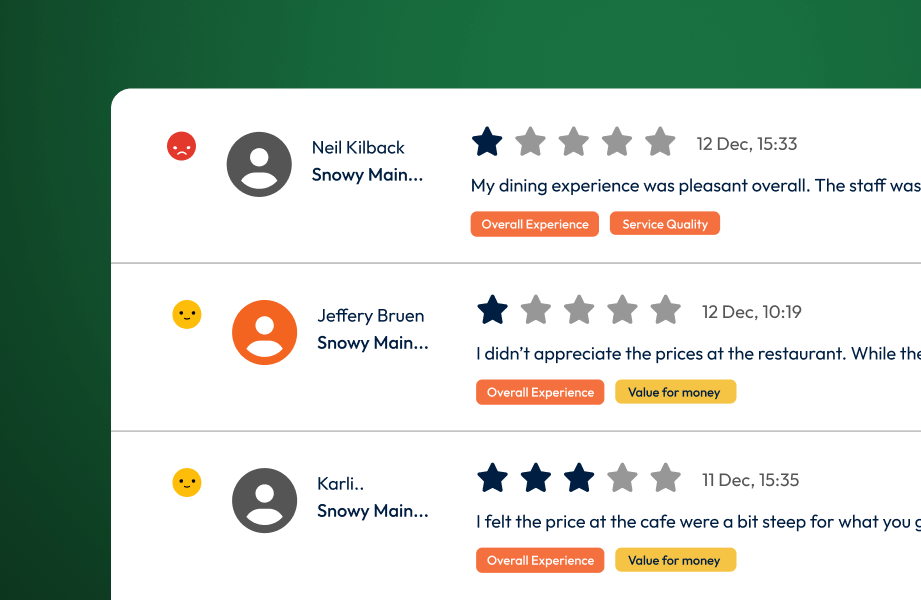Click Value for money tag on Jeffery's review
The width and height of the screenshot is (921, 600).
[x=675, y=392]
